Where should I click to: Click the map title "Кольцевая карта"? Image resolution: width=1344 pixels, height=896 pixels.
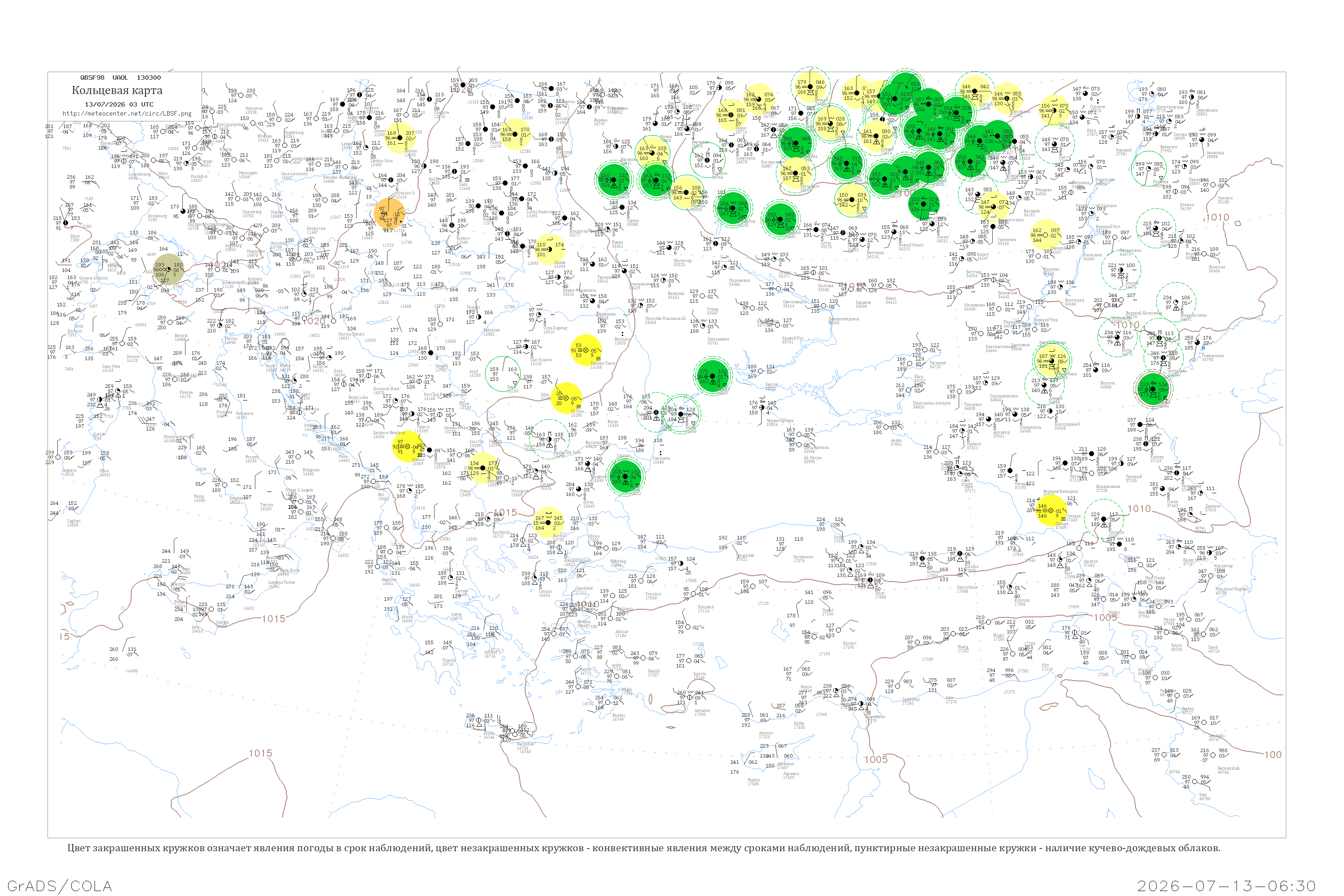coord(117,90)
